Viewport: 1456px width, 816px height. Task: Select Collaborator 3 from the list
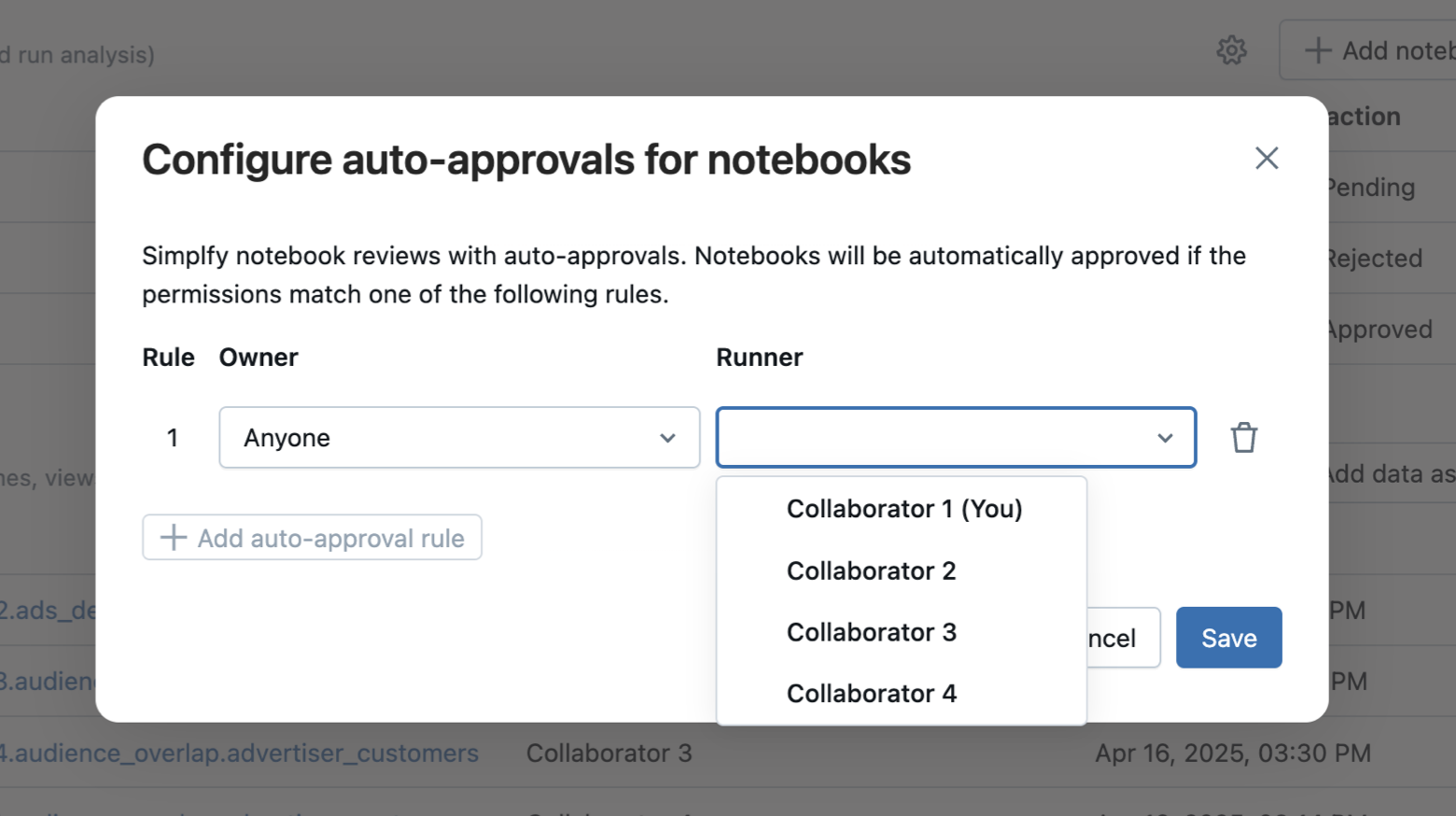tap(871, 632)
